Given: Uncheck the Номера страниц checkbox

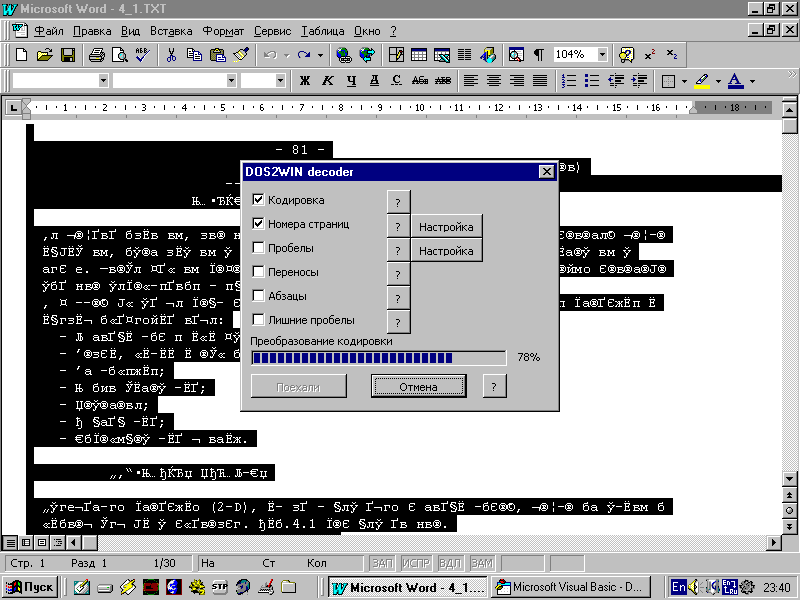Looking at the screenshot, I should (x=258, y=223).
